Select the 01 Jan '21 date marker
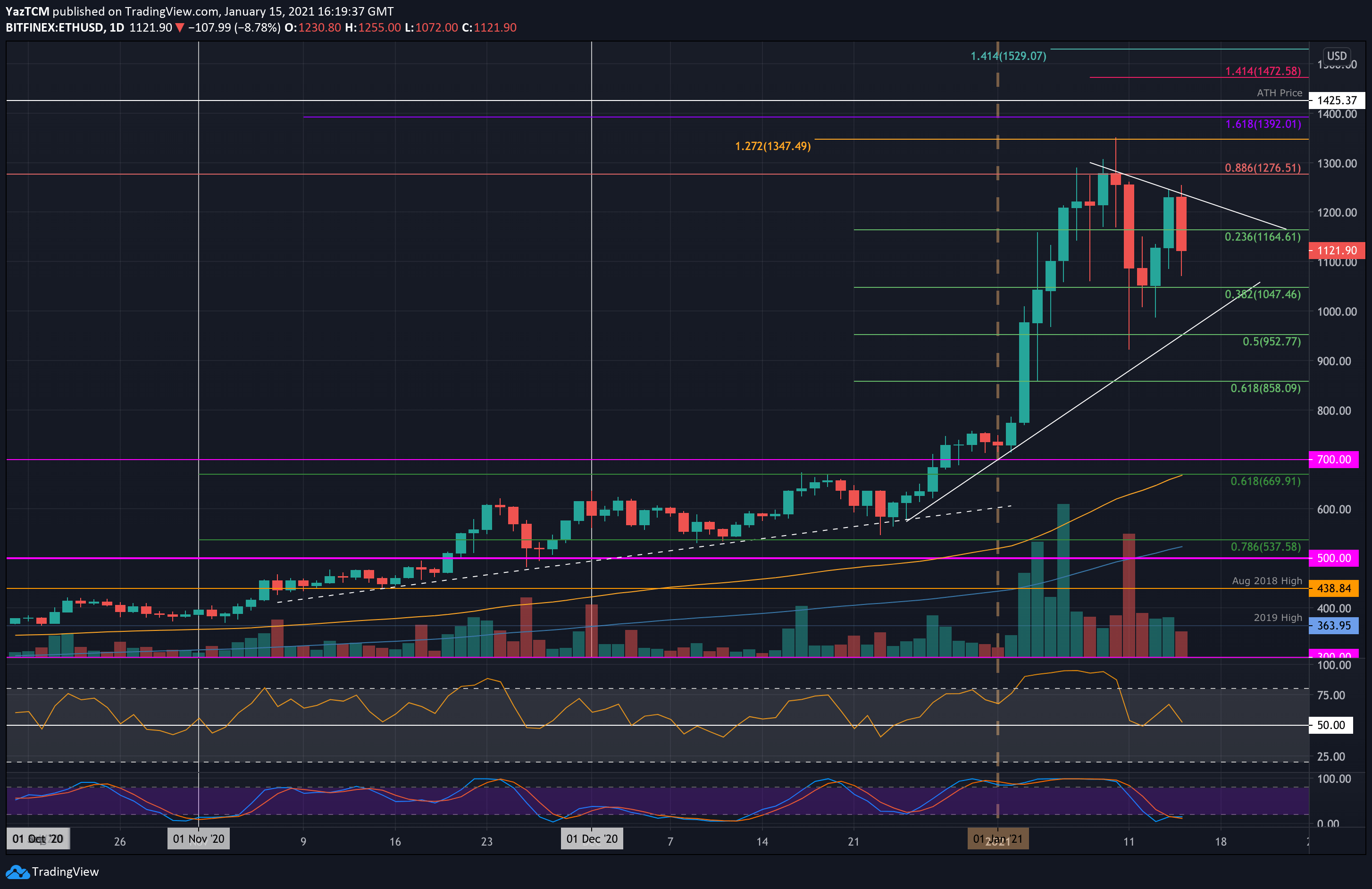The height and width of the screenshot is (889, 1372). 998,839
